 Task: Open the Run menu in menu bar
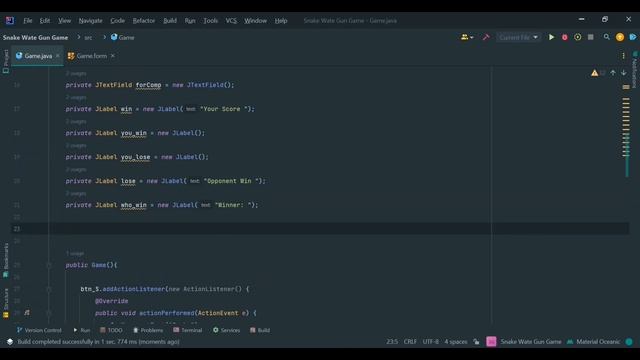point(190,20)
